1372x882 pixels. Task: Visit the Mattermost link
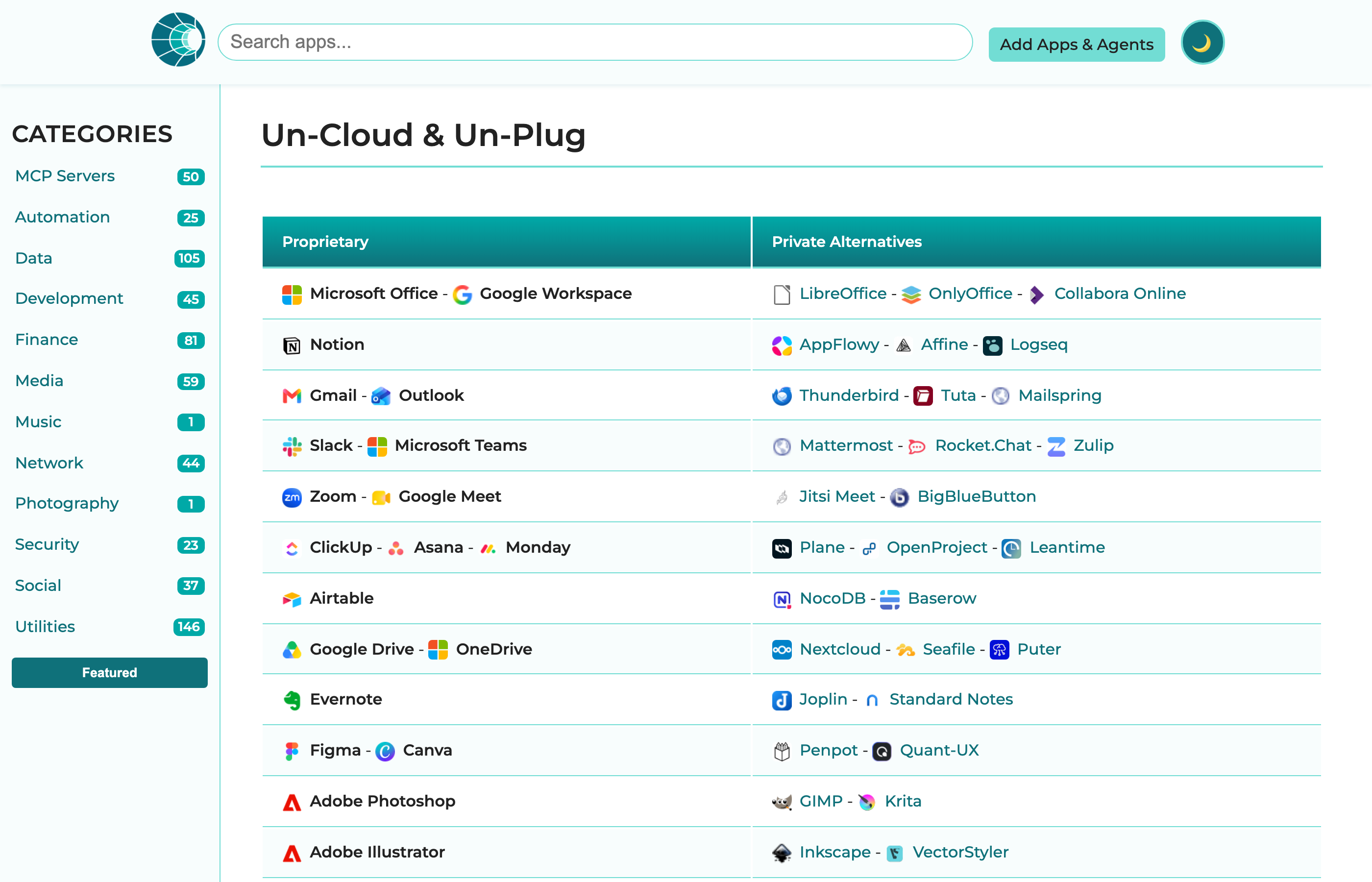click(x=846, y=445)
